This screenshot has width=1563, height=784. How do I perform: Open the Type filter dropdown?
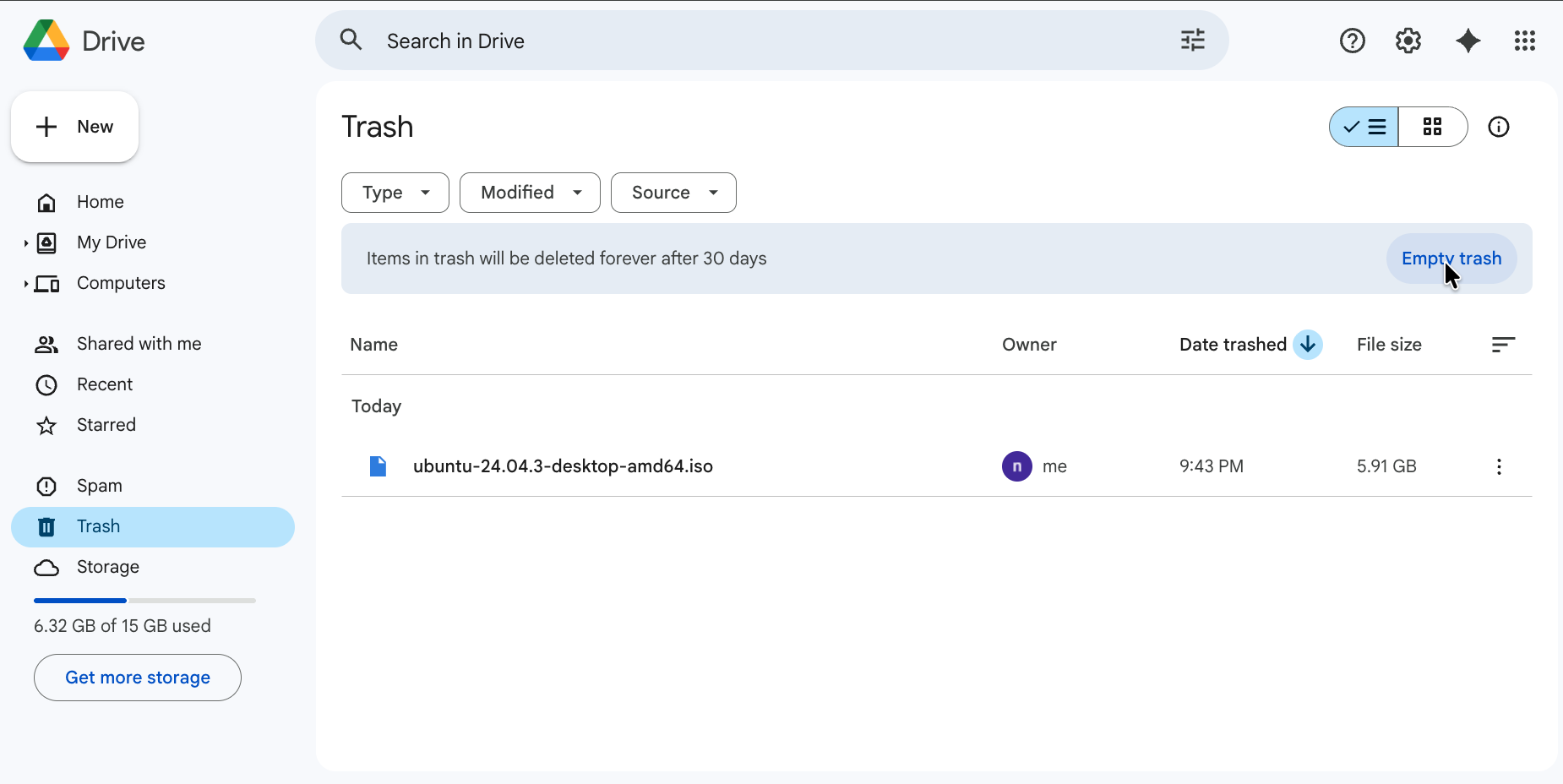pos(395,193)
